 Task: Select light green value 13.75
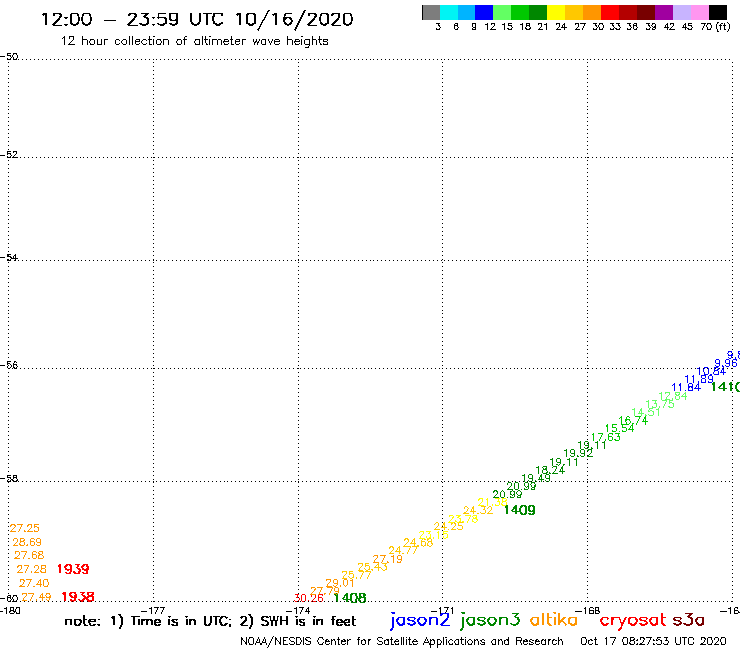click(660, 404)
